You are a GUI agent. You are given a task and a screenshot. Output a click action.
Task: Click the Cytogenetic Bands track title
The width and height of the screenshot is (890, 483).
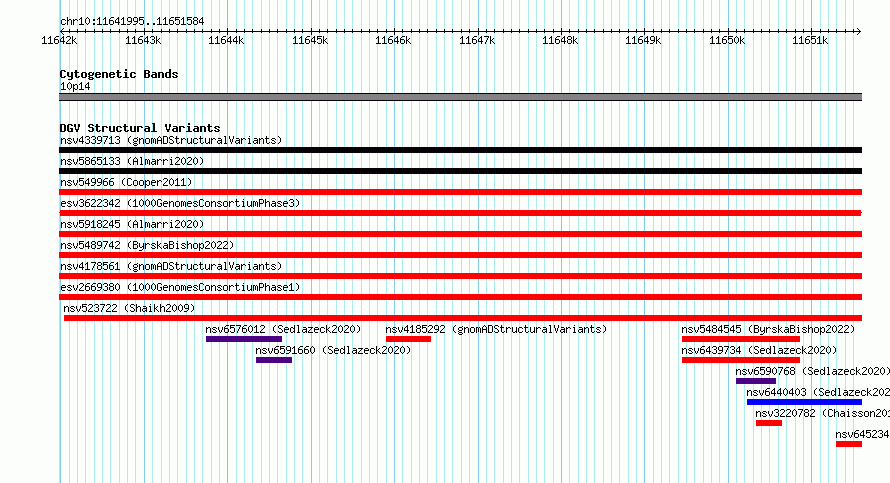pyautogui.click(x=119, y=74)
